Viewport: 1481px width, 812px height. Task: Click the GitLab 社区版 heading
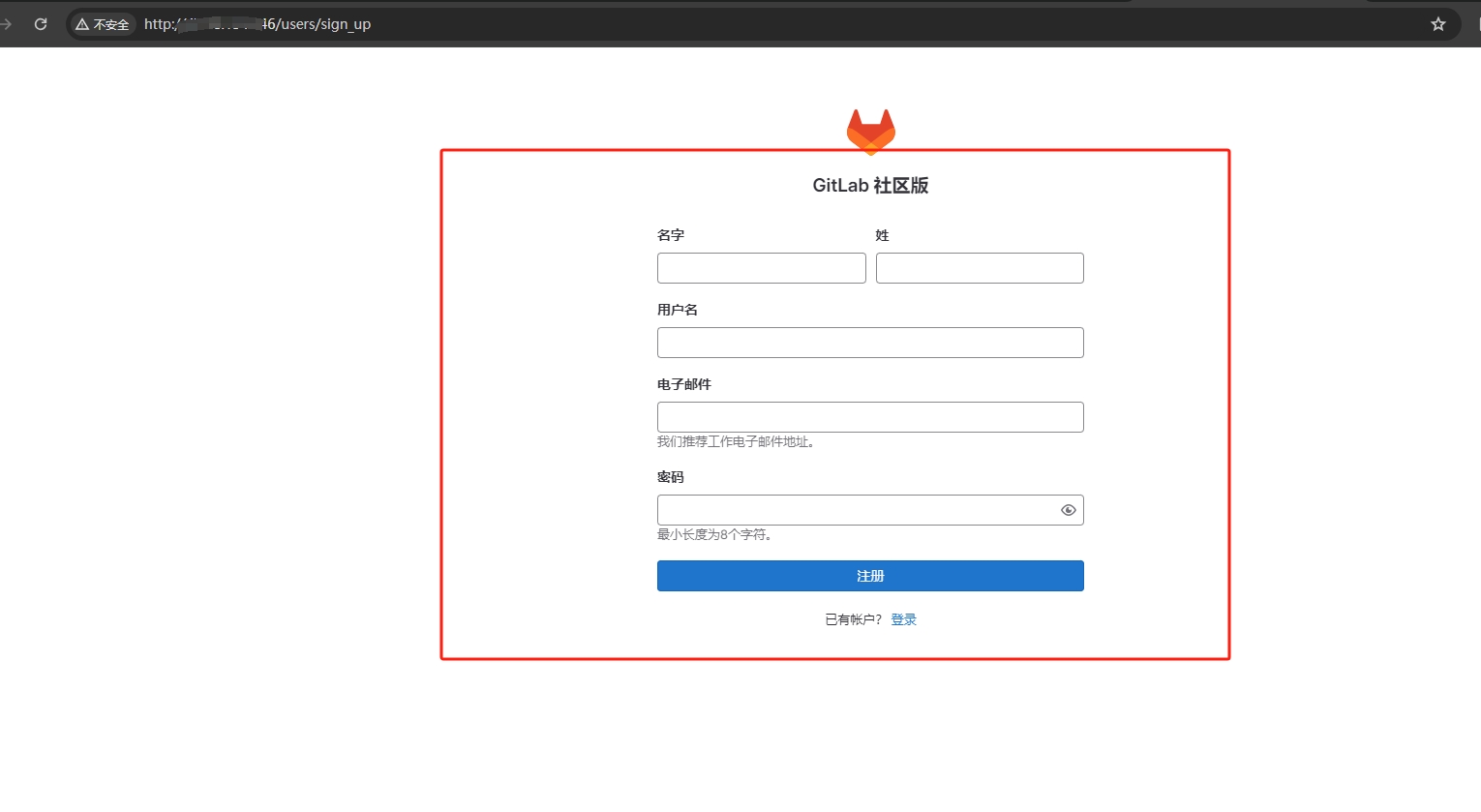(x=870, y=186)
